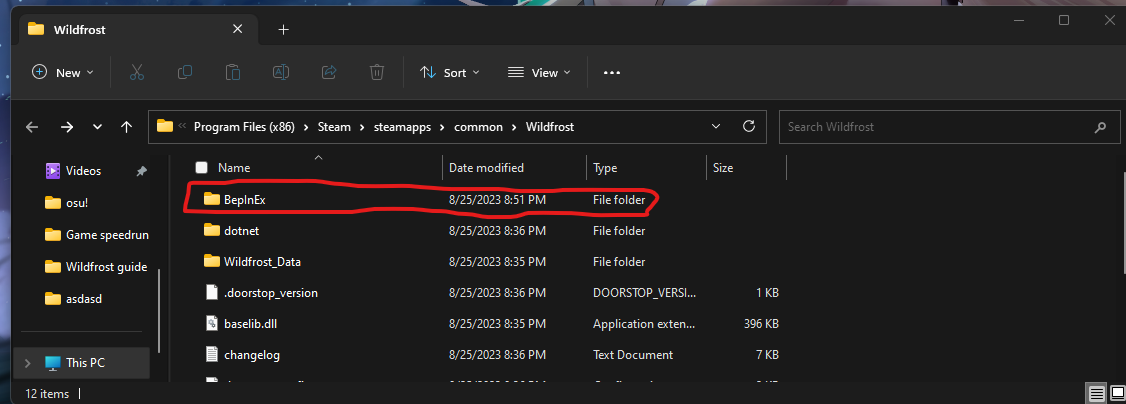Open recent locations chevron dropdown
The height and width of the screenshot is (404, 1126).
(98, 127)
